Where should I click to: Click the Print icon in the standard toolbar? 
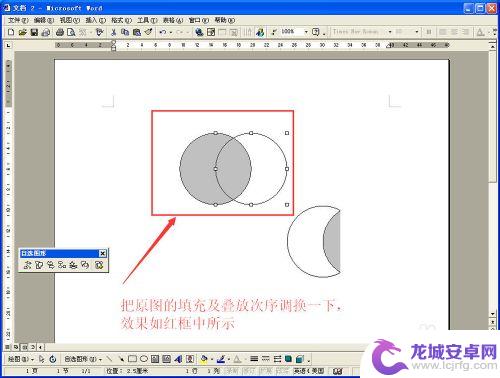(x=60, y=32)
